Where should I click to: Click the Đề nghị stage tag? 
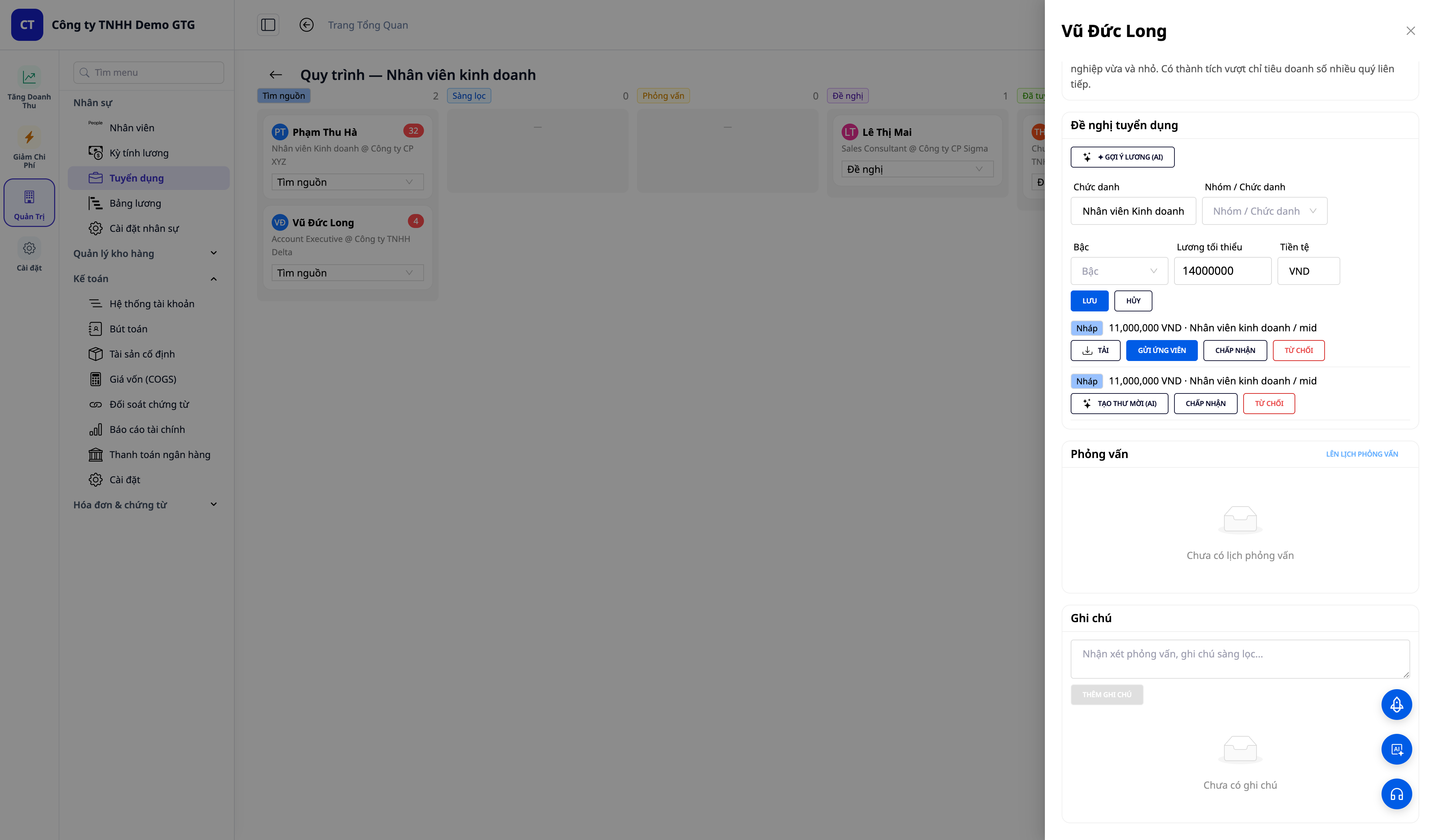click(847, 96)
